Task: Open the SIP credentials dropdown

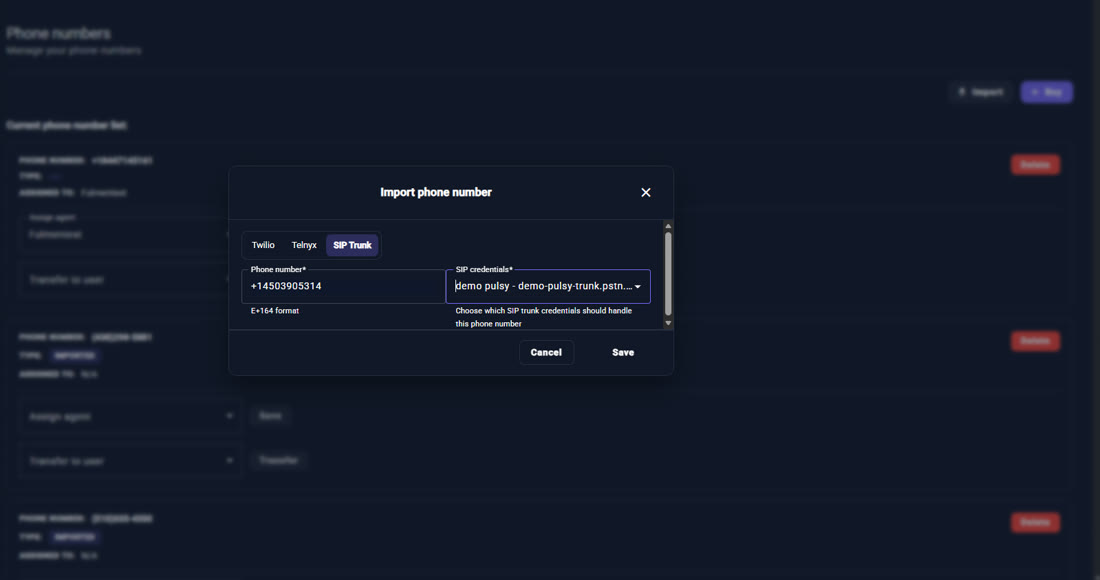Action: tap(548, 286)
